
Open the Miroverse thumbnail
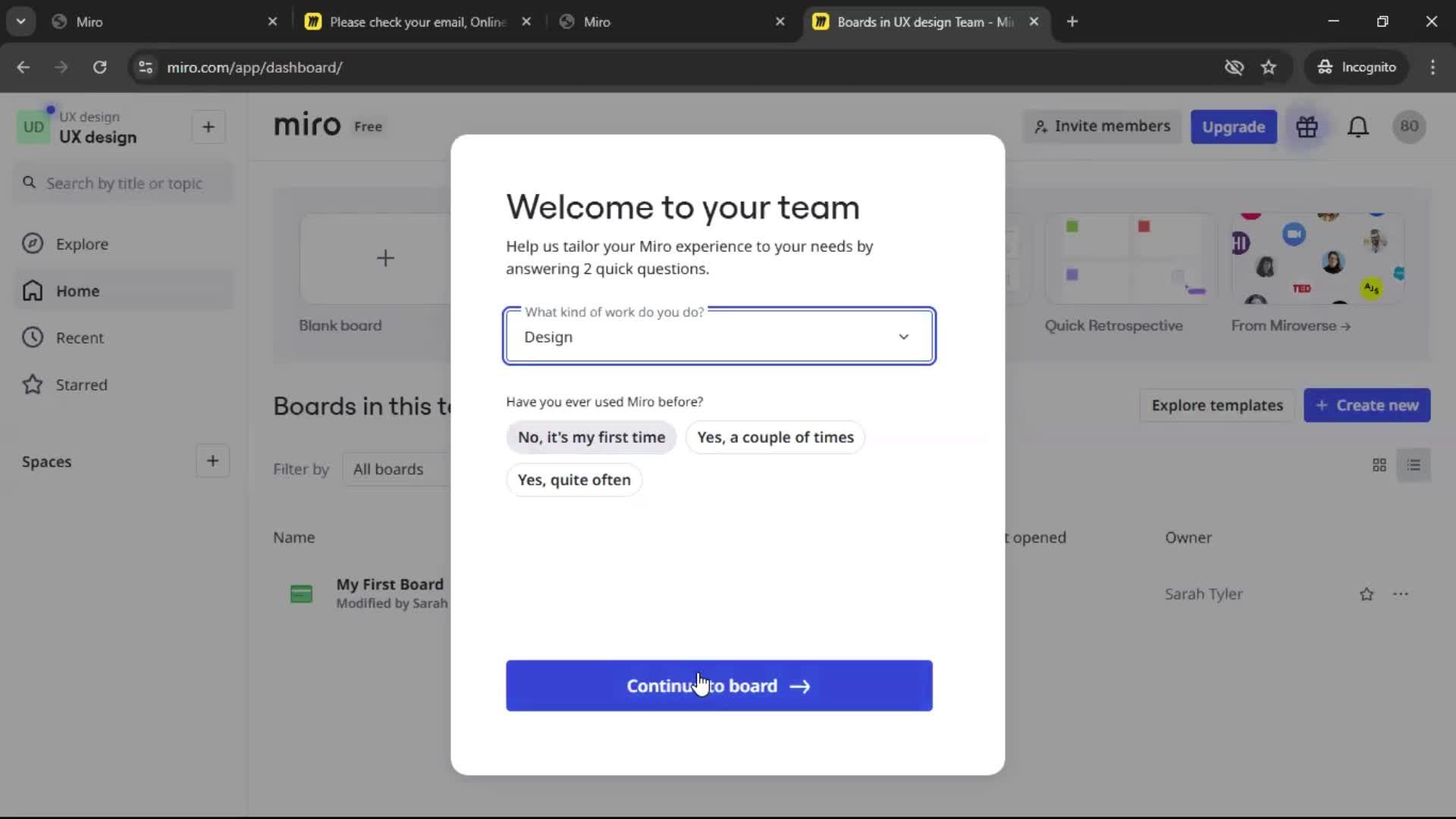pyautogui.click(x=1318, y=259)
